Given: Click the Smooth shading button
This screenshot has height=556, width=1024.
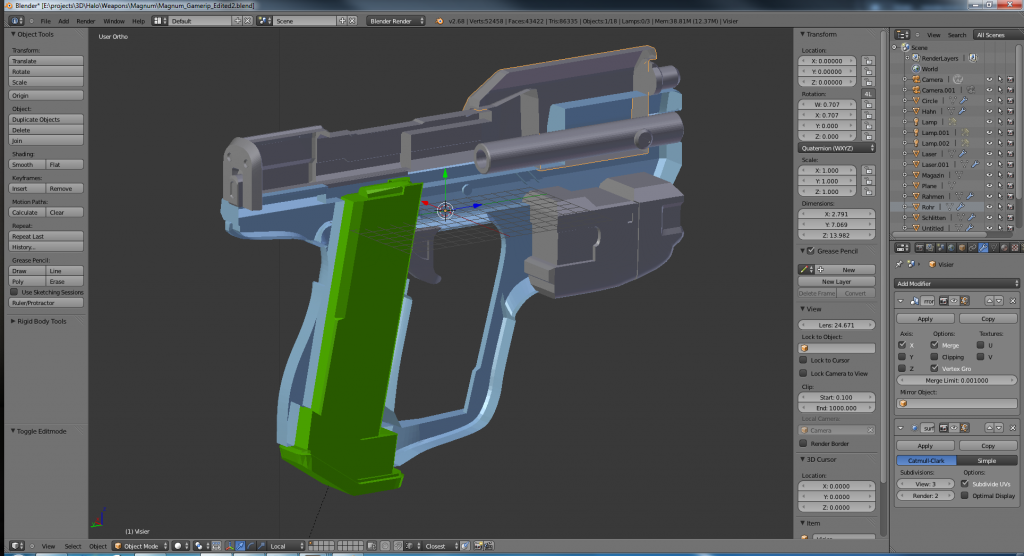Looking at the screenshot, I should [27, 165].
